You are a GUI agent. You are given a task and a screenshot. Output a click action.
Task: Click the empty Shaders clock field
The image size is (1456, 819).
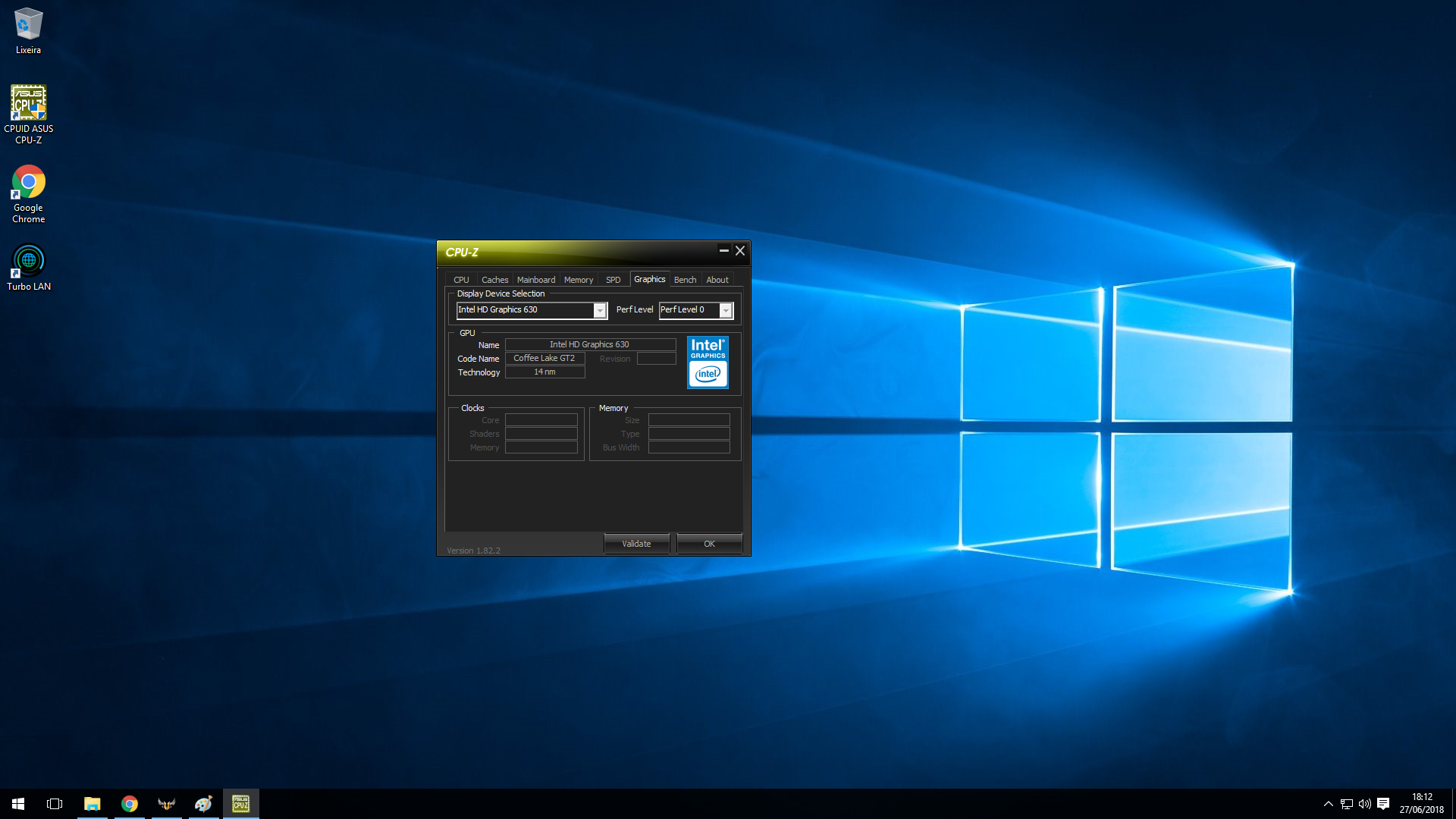pyautogui.click(x=541, y=434)
